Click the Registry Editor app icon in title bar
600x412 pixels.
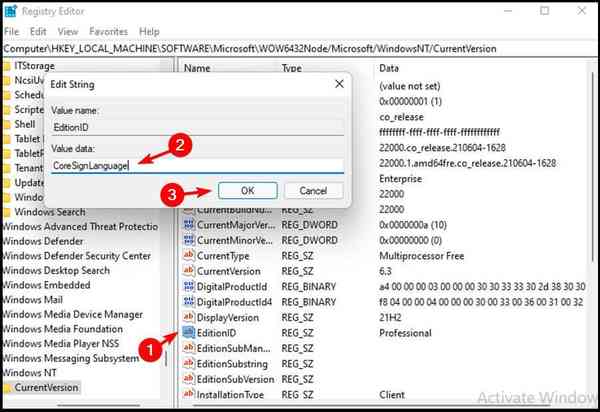10,11
